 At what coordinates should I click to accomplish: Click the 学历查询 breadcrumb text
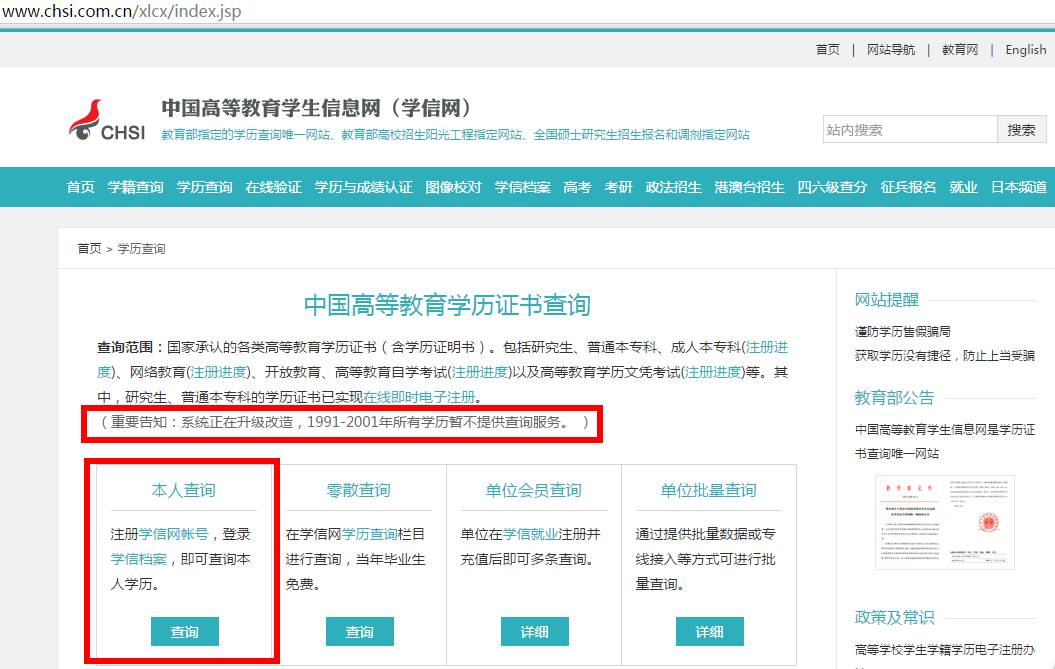[x=141, y=249]
